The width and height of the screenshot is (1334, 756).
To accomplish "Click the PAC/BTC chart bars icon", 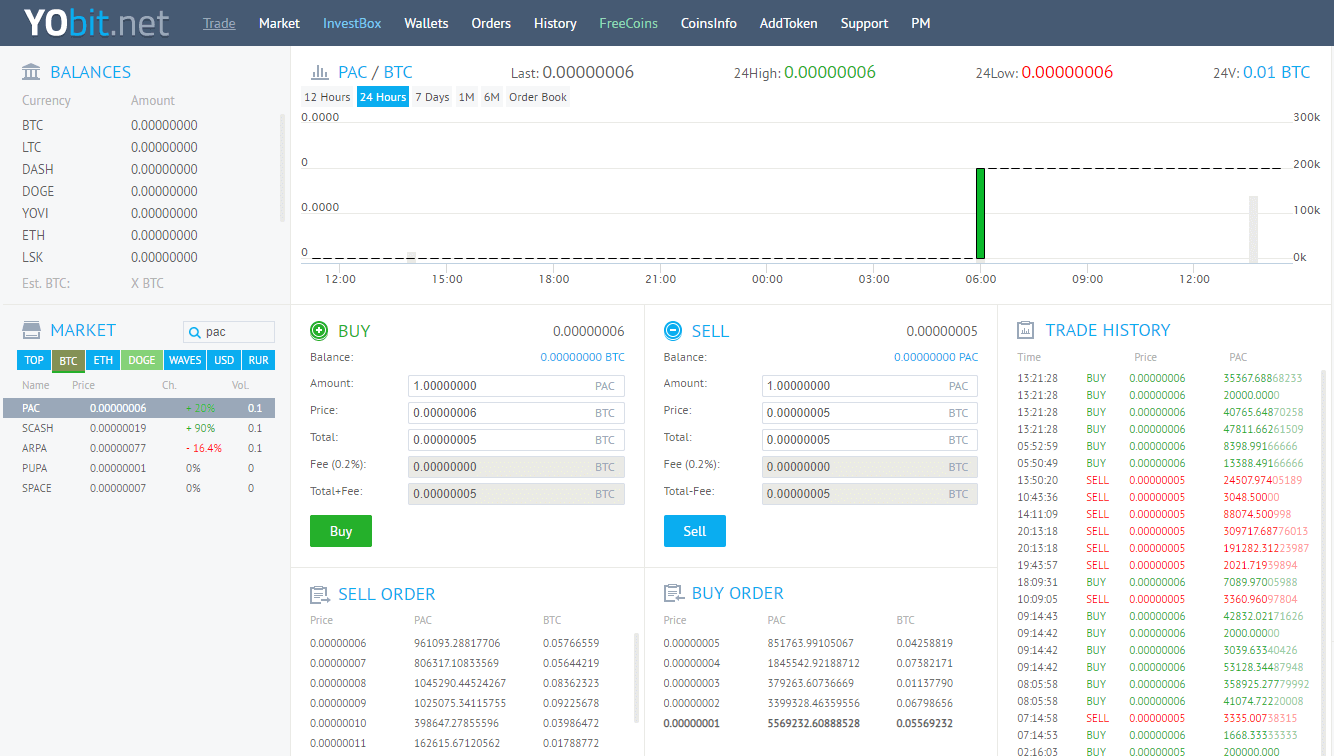I will [x=320, y=72].
